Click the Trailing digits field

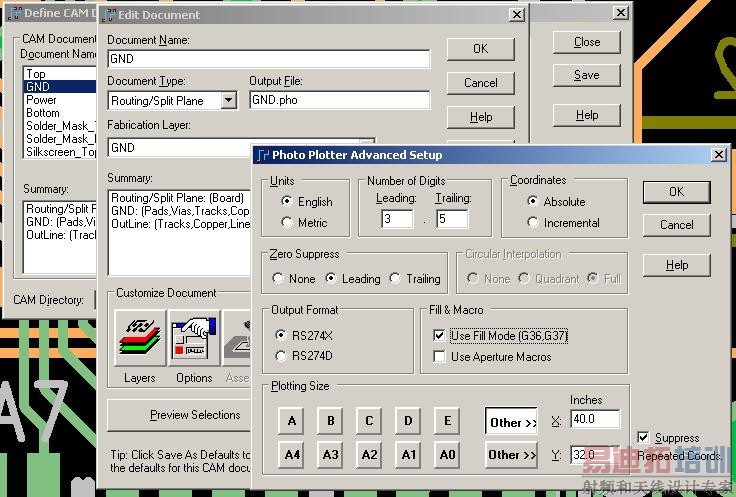tap(452, 219)
